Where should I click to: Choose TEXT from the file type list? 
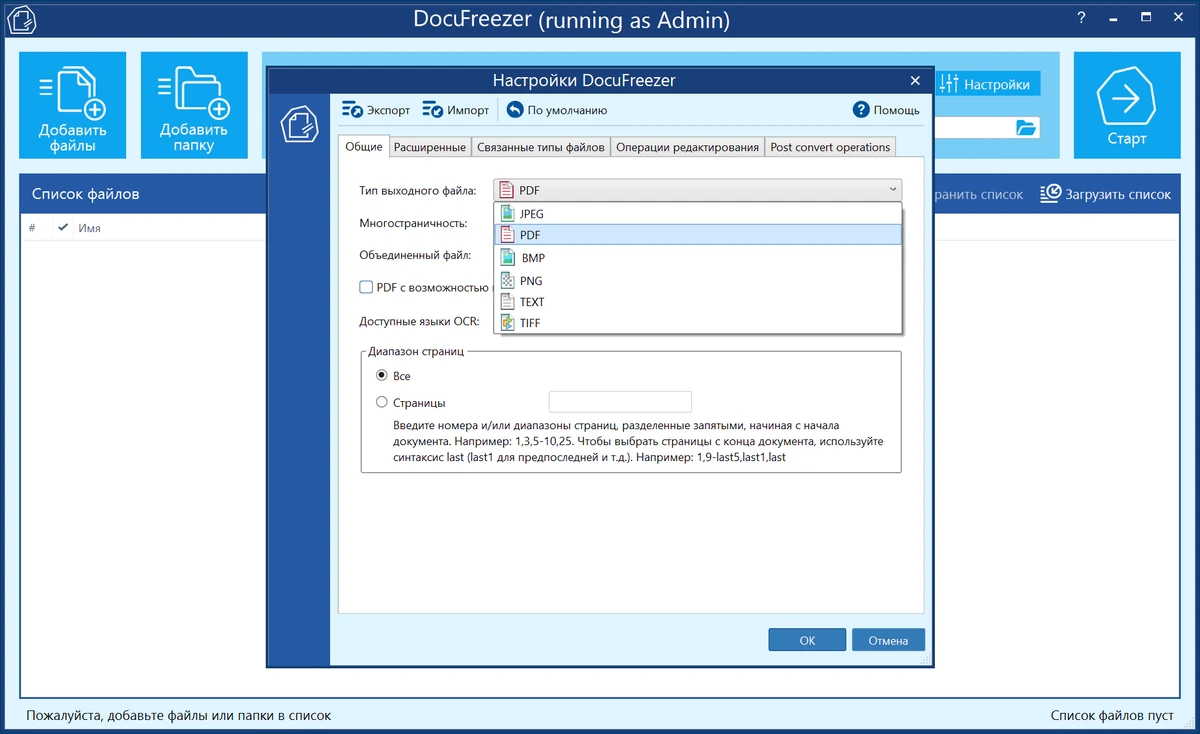[x=698, y=302]
